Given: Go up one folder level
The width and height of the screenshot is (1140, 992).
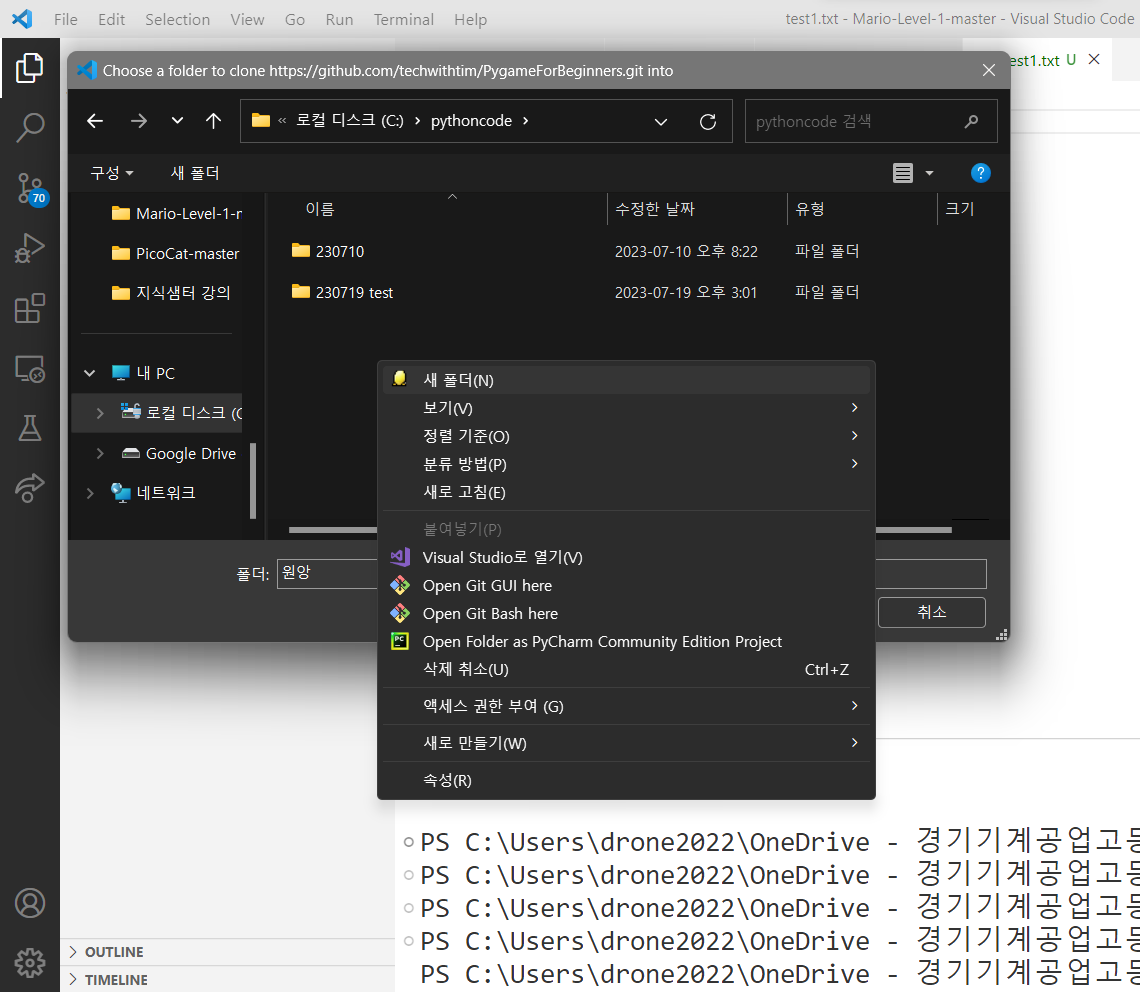Looking at the screenshot, I should tap(213, 121).
